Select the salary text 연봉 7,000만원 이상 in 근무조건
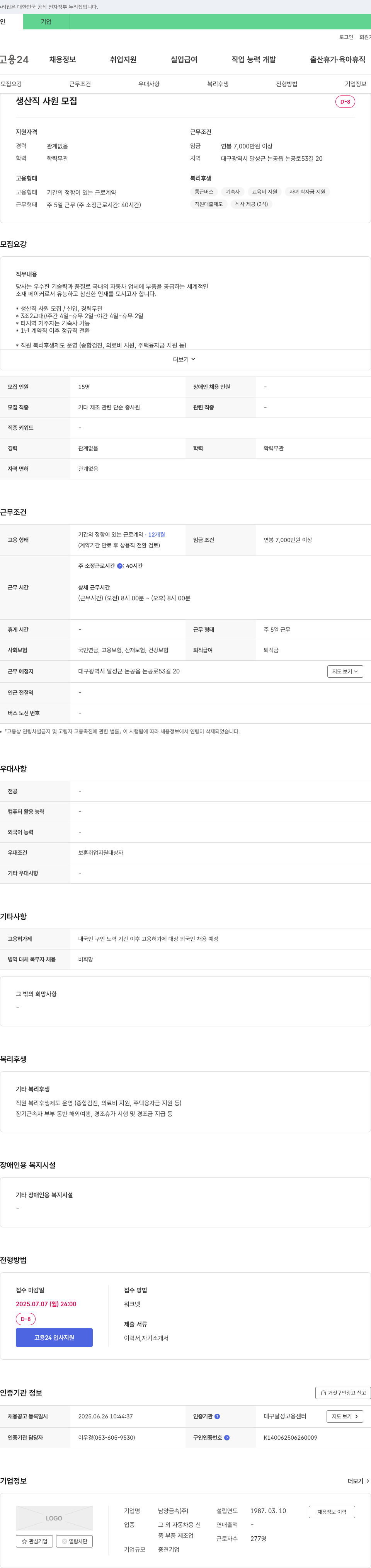 coord(288,540)
